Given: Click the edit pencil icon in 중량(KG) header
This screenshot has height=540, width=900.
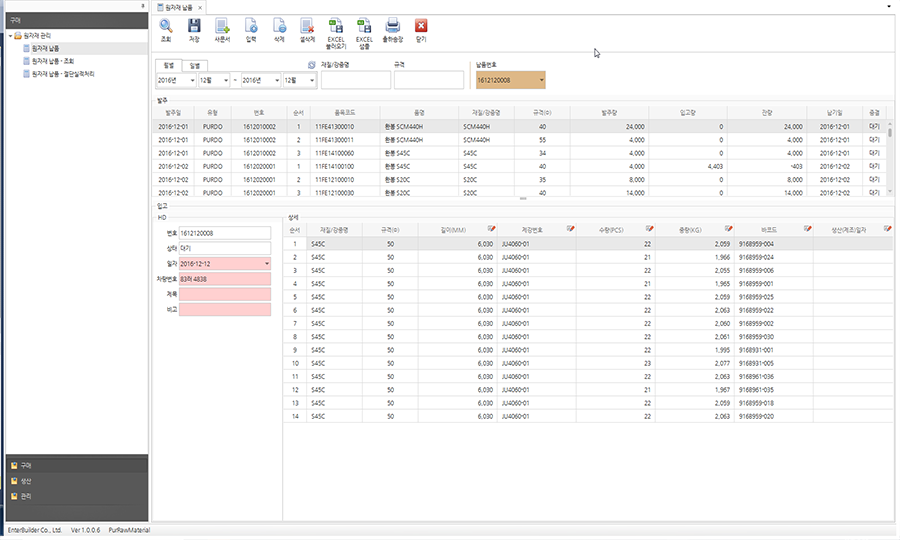Looking at the screenshot, I should (728, 228).
